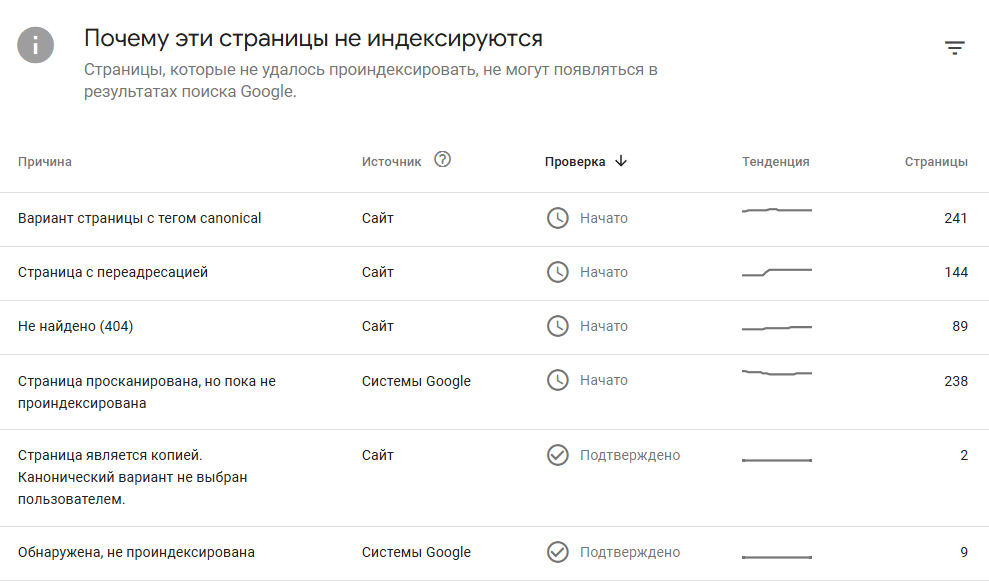Image resolution: width=989 pixels, height=587 pixels.
Task: Open the Вариант страницы с тегом canonical row
Action: pyautogui.click(x=140, y=218)
